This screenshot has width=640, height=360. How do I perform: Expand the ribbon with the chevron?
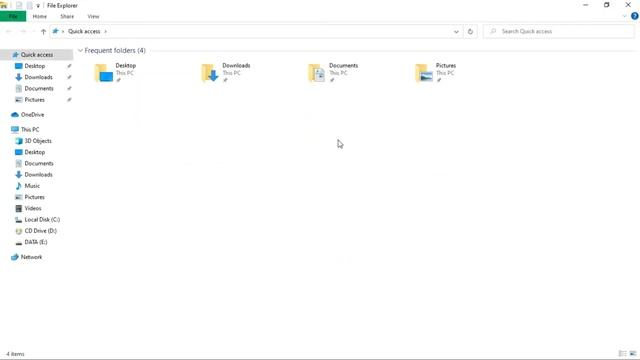pos(624,16)
